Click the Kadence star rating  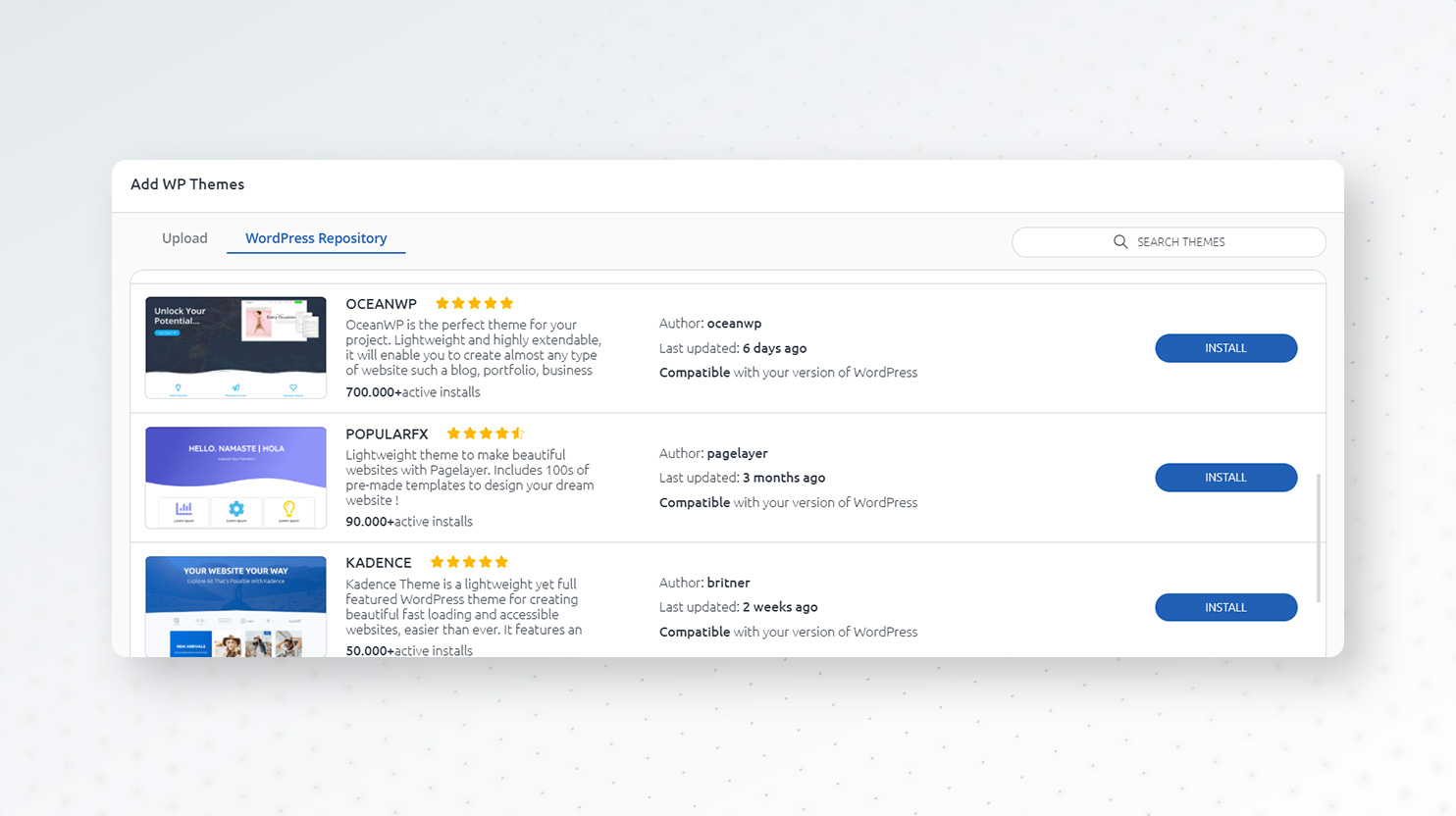tap(469, 562)
